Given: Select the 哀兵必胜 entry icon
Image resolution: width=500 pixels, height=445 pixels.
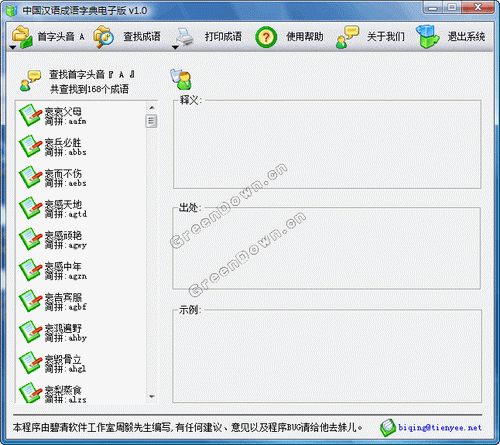Looking at the screenshot, I should coord(30,146).
